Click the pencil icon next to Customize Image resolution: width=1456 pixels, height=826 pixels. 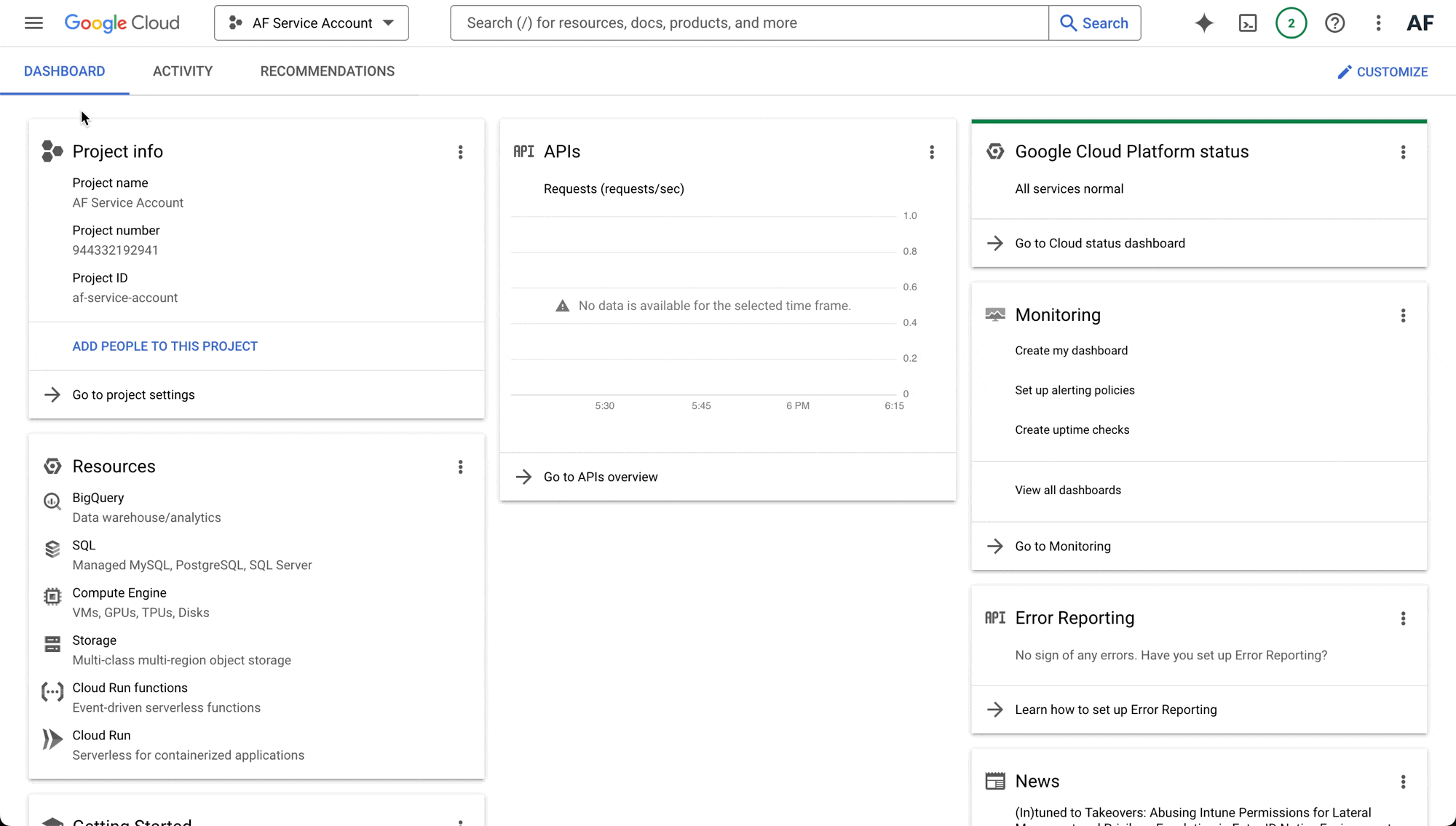coord(1345,71)
